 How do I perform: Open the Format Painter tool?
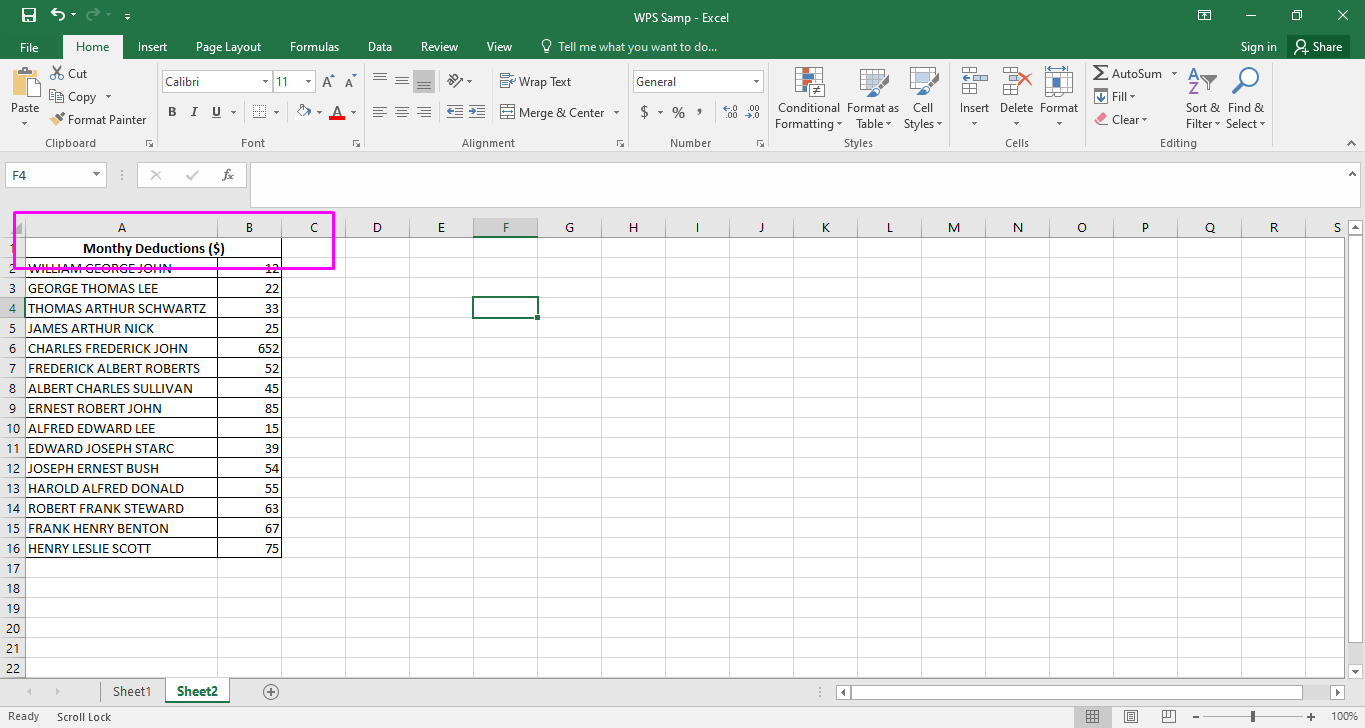pyautogui.click(x=98, y=119)
